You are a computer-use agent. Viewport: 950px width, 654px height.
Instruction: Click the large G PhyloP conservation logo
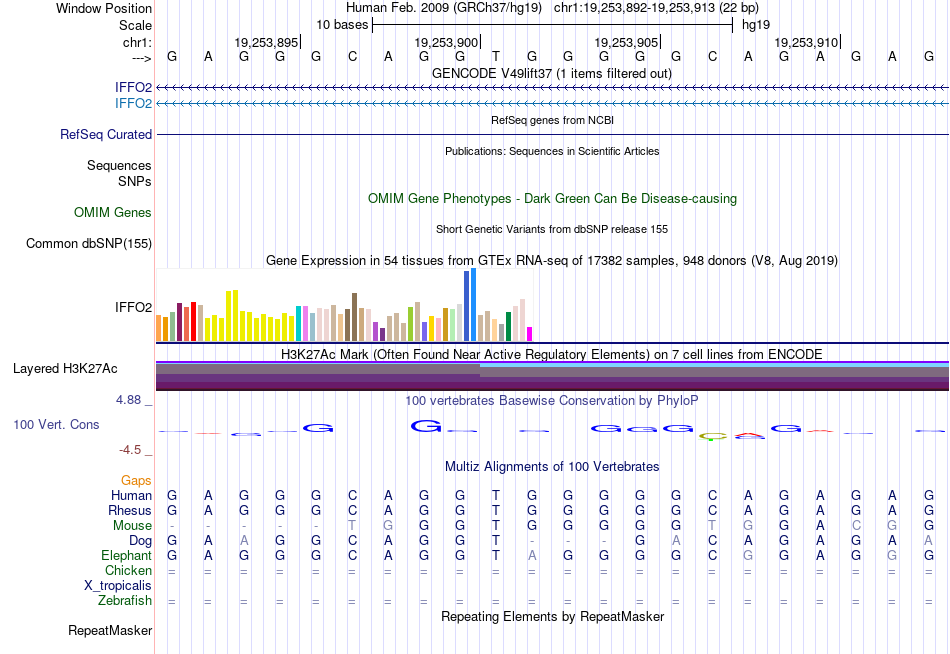point(426,426)
